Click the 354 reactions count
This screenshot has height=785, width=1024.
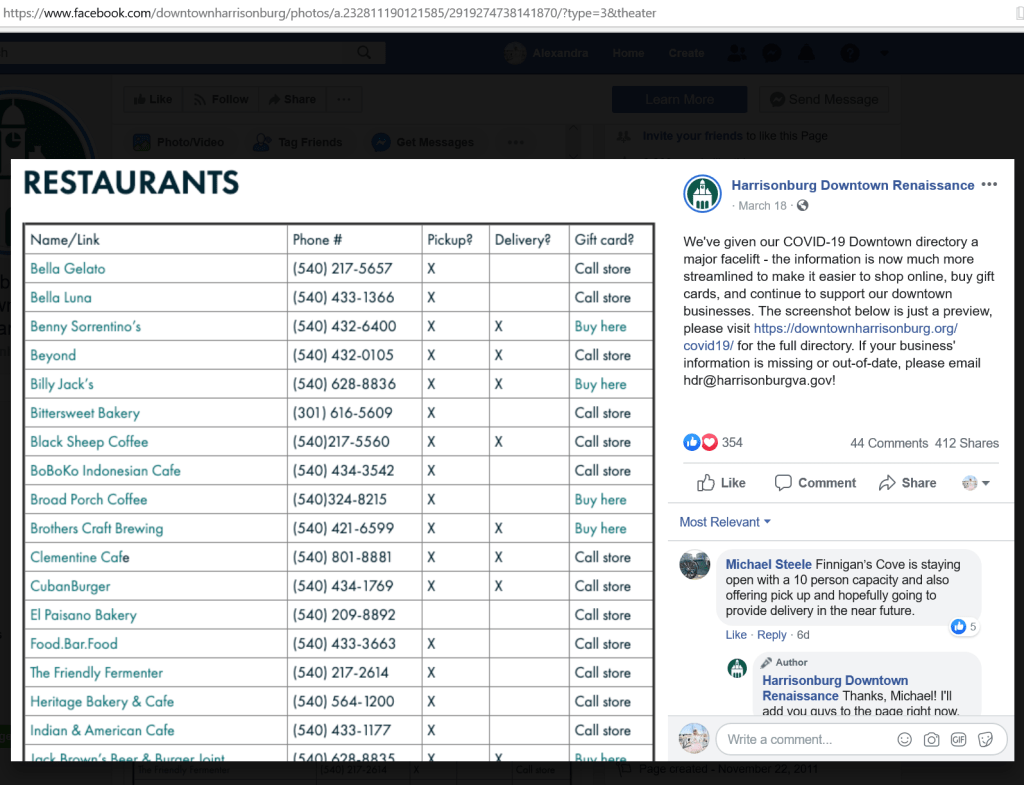coord(732,442)
